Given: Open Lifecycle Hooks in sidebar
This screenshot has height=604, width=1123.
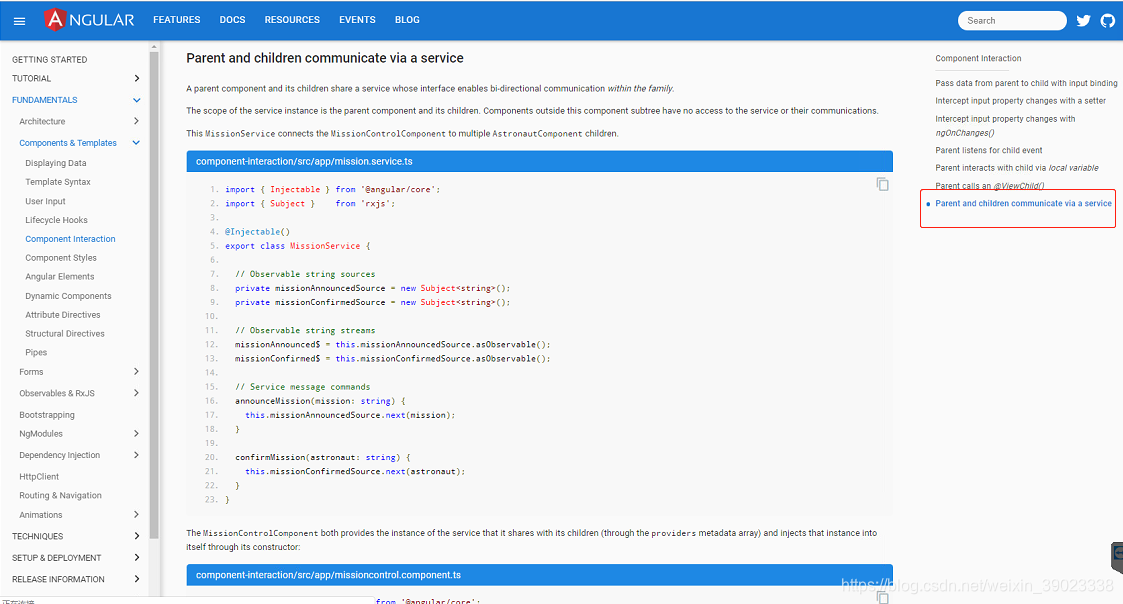Looking at the screenshot, I should coord(57,220).
